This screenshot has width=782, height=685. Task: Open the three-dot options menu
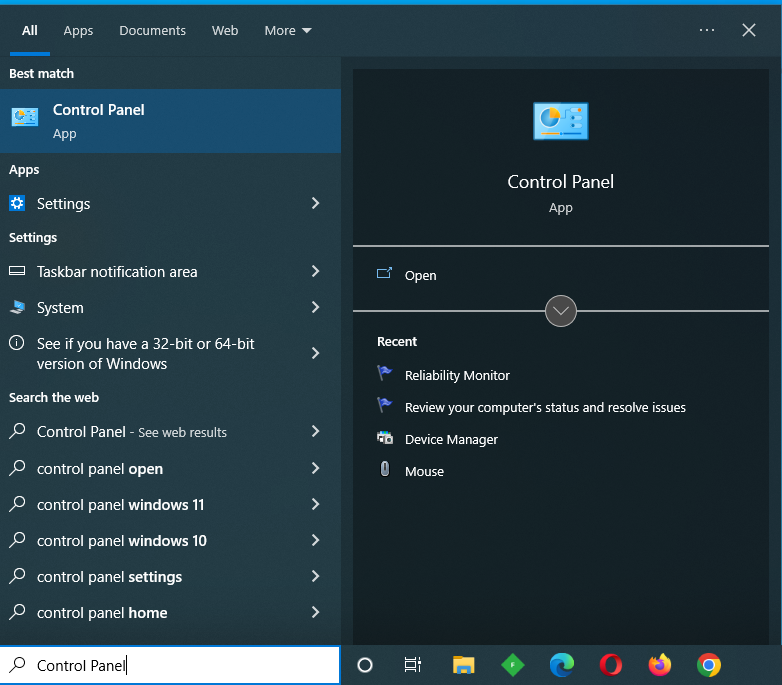[x=707, y=30]
